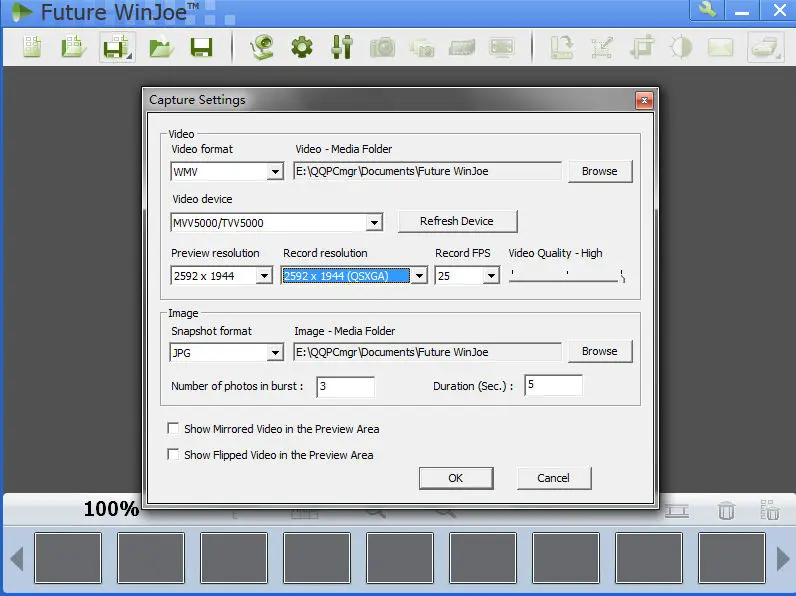Click the delete-all trash icon with grid
Image resolution: width=796 pixels, height=596 pixels.
coord(770,510)
